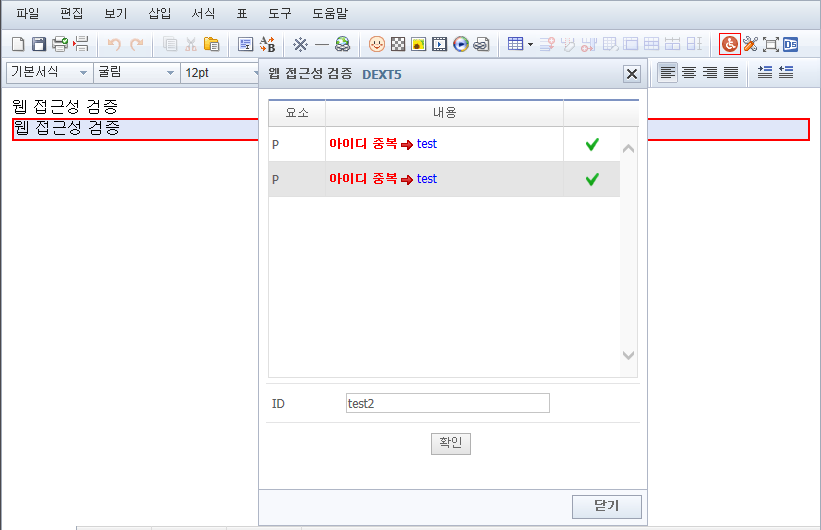This screenshot has height=530, width=821.
Task: Toggle full screen with the expand icon
Action: point(770,44)
